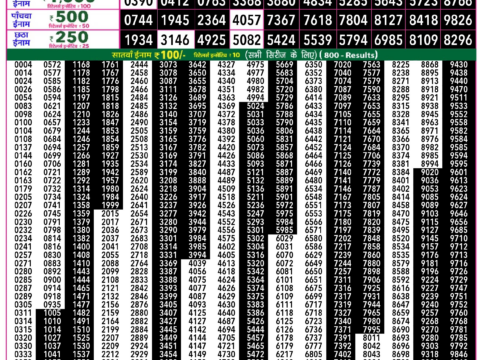Click the ₹100/- seventh prize header text
This screenshot has width=480, height=360.
point(149,55)
